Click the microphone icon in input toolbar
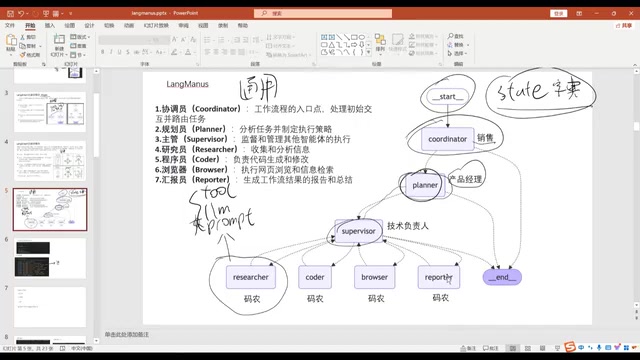640x360 pixels. (x=599, y=347)
